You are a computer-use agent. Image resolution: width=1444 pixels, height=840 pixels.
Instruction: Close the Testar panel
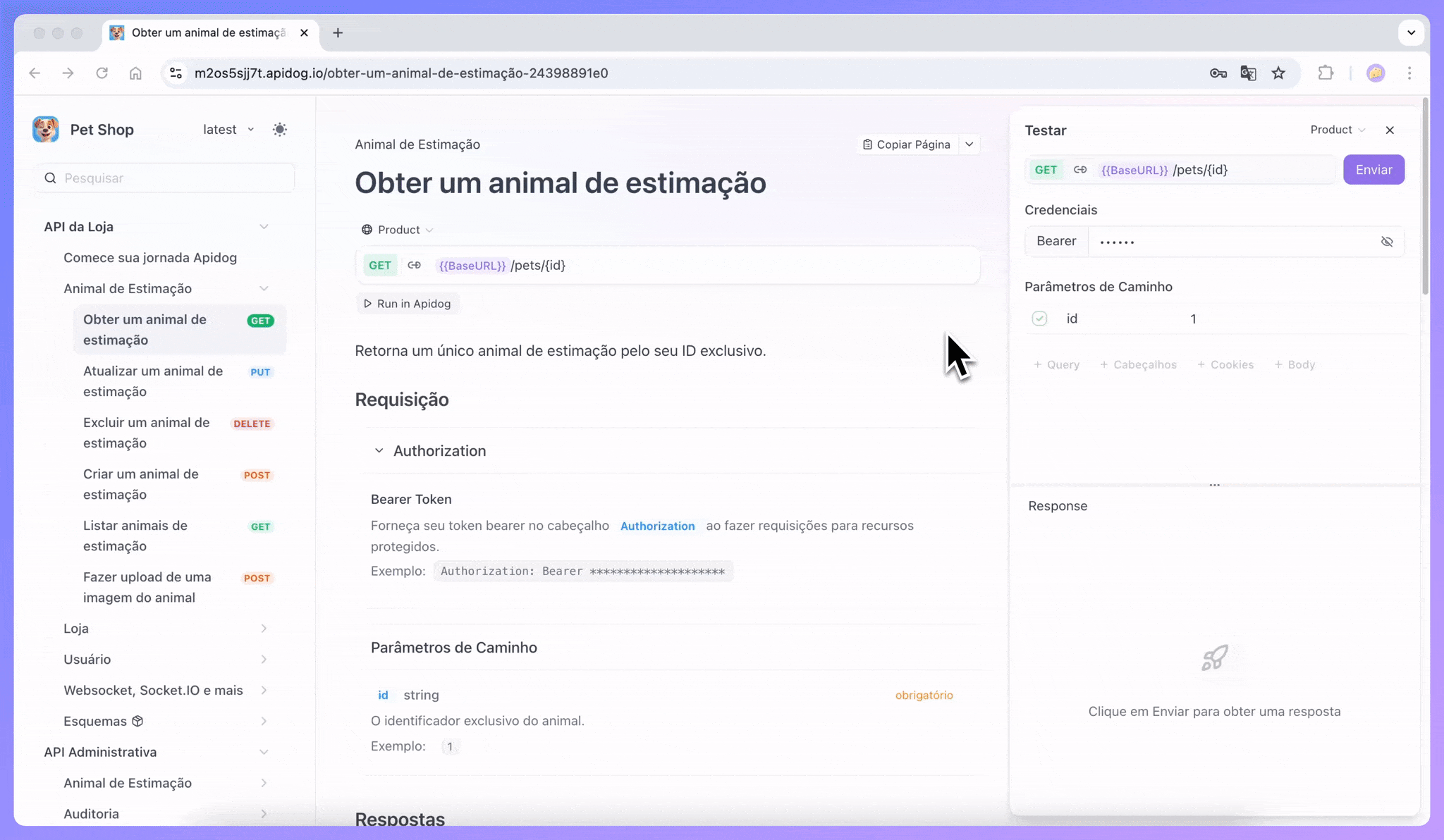tap(1390, 130)
